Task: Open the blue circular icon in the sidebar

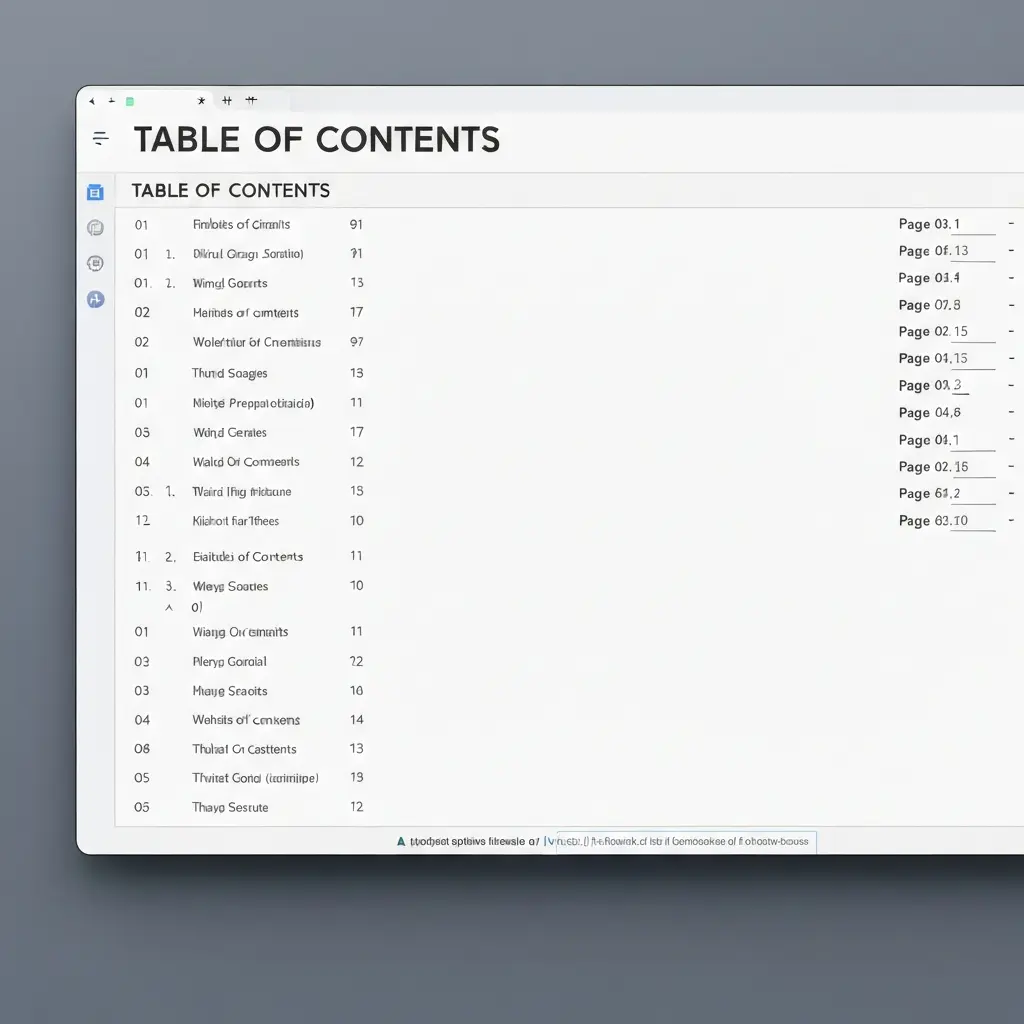Action: (95, 299)
